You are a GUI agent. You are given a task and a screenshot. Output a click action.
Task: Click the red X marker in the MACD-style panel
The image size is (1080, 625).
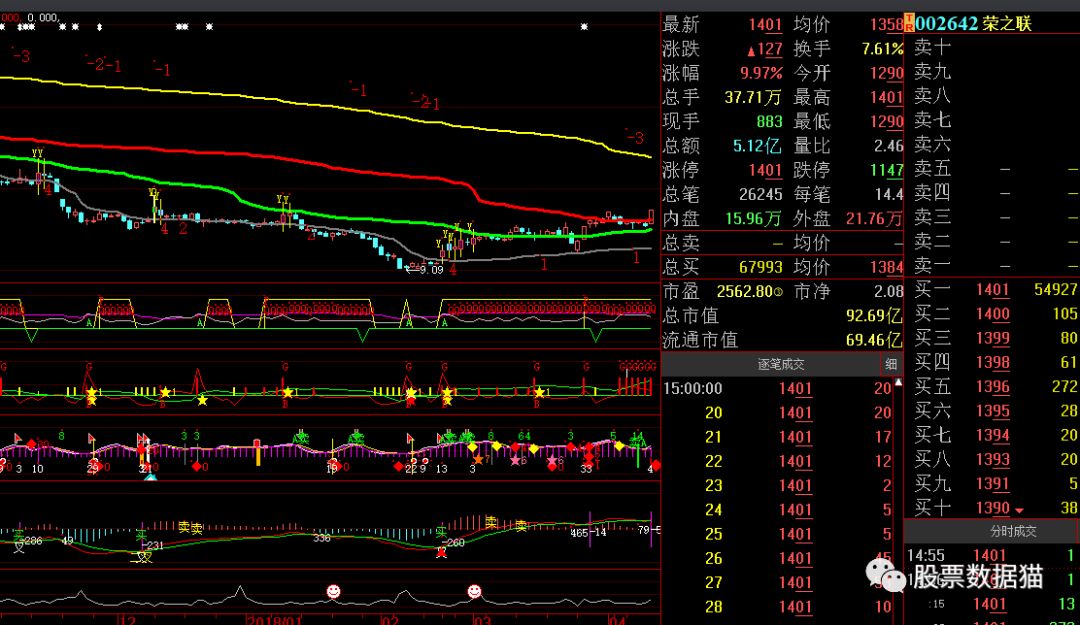coord(442,552)
